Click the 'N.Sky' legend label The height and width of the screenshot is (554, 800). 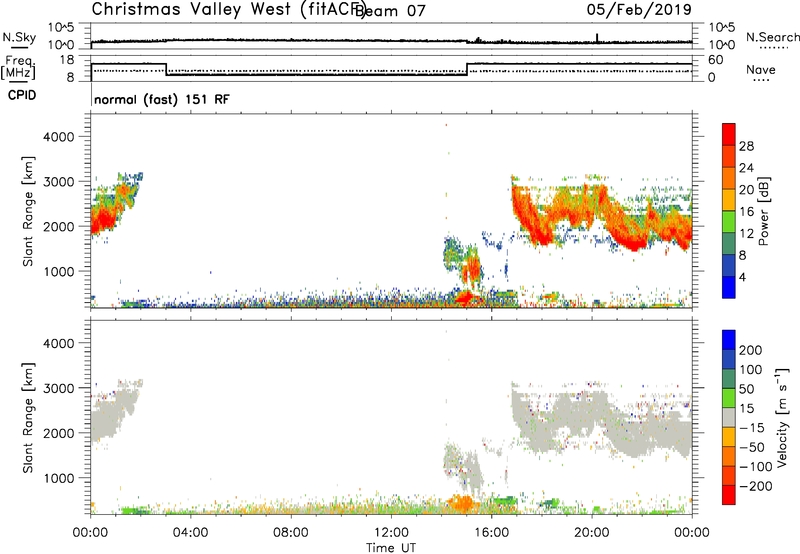(x=19, y=37)
